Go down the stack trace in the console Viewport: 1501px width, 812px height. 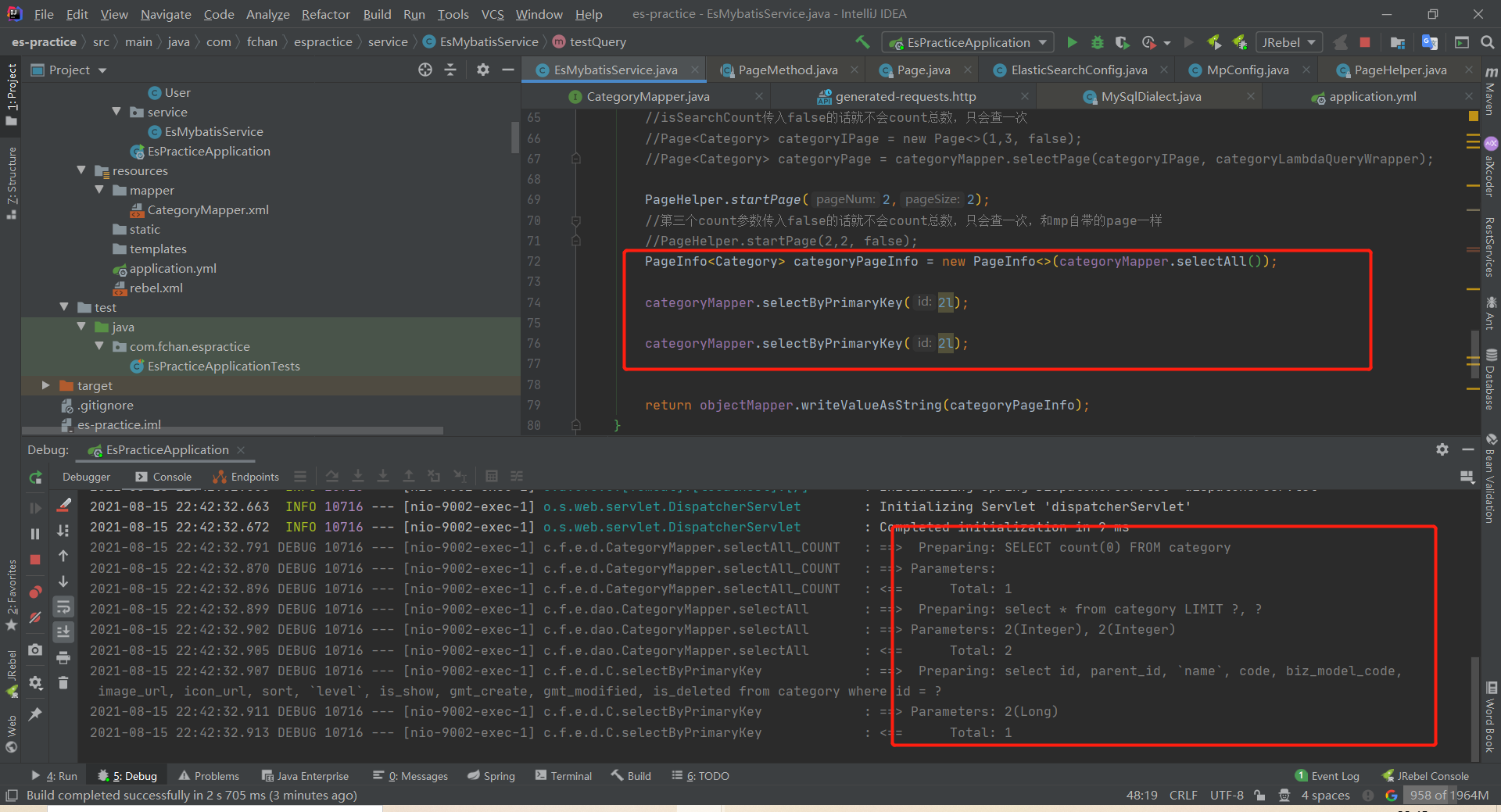63,581
